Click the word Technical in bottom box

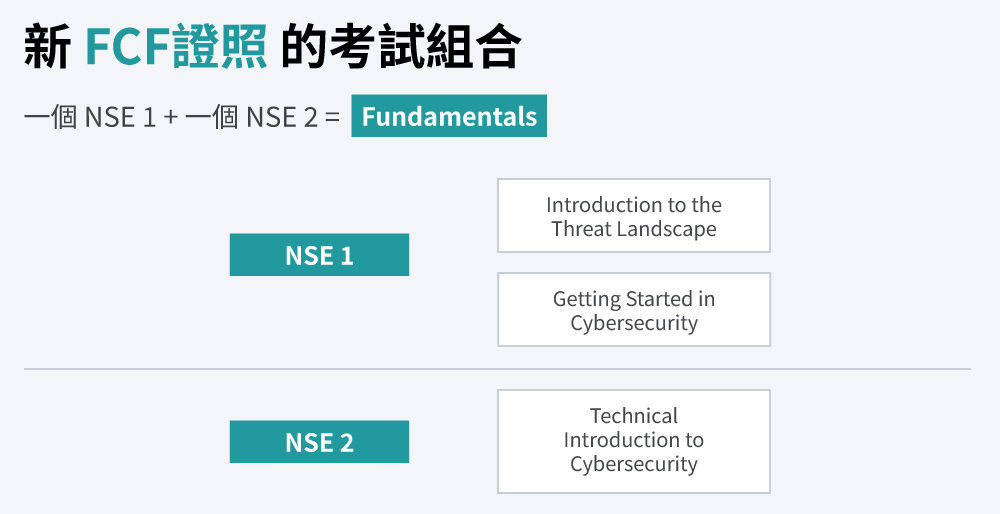click(634, 416)
